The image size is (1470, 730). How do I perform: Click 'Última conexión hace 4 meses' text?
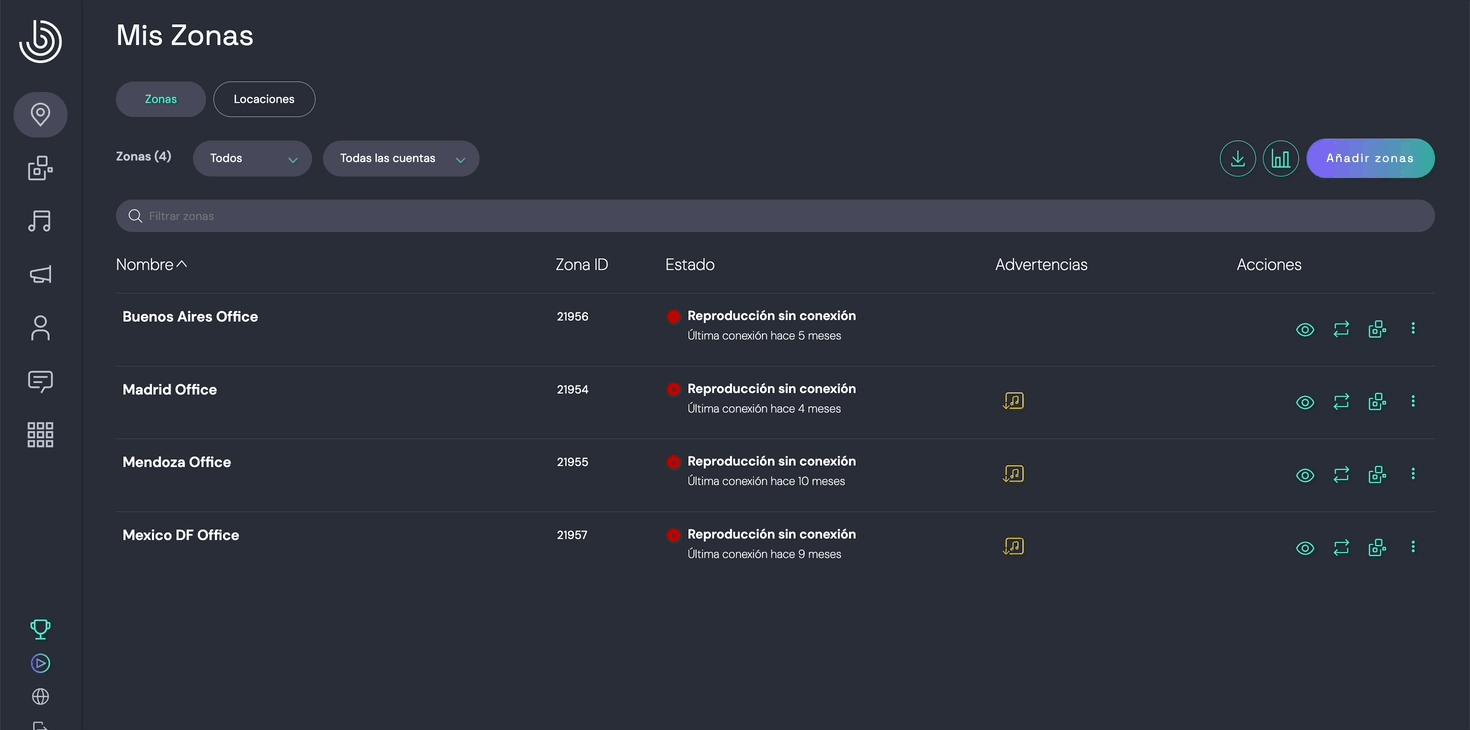[764, 409]
